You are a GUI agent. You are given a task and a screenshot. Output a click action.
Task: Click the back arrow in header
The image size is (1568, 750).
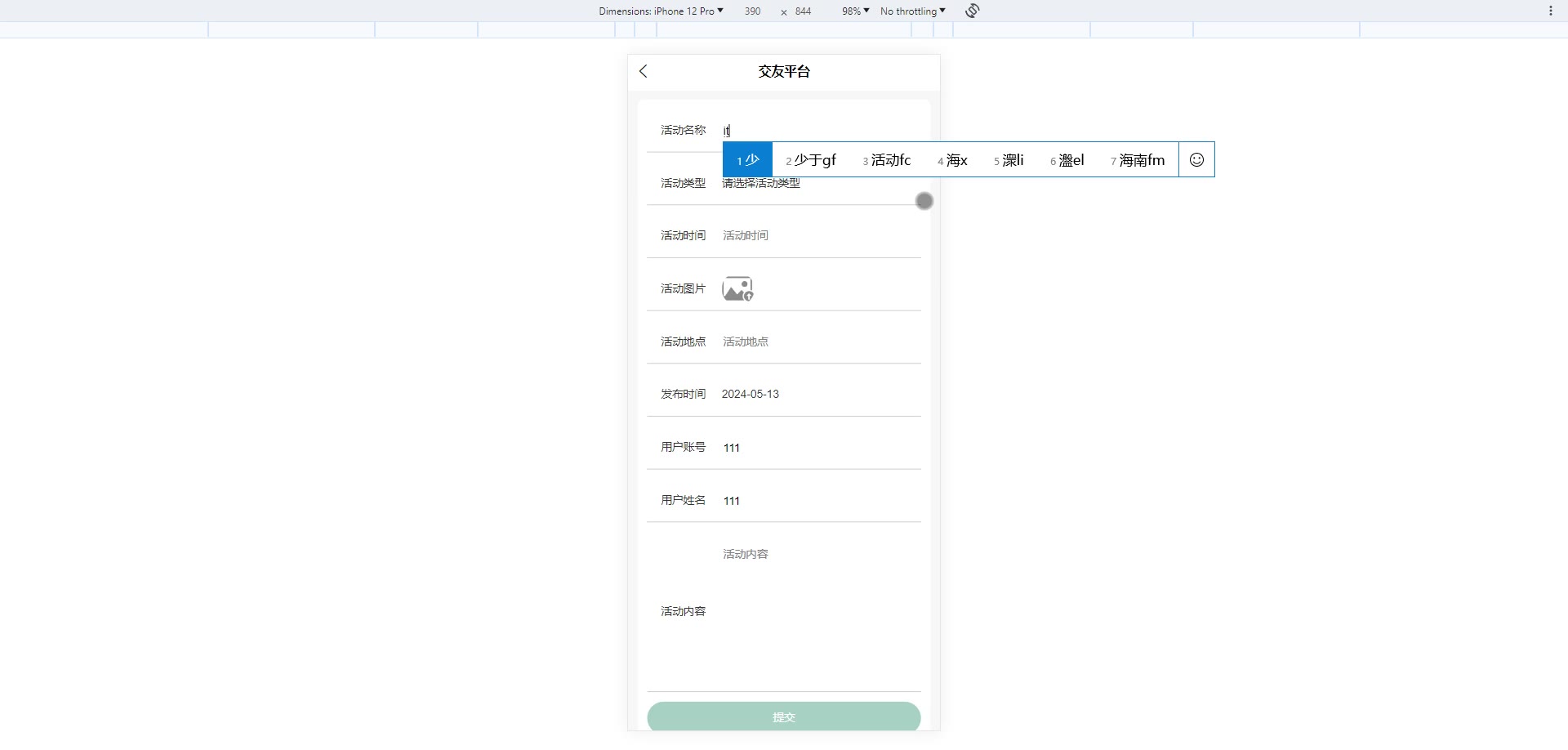[x=644, y=71]
